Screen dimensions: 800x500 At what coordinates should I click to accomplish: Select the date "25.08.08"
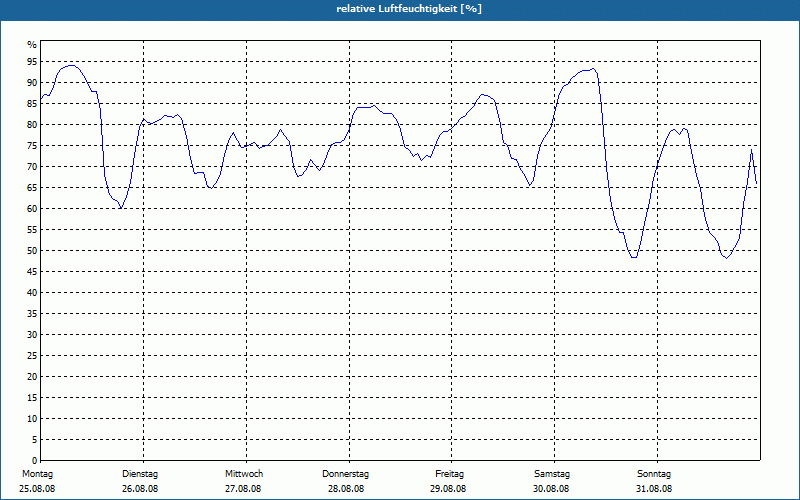(x=37, y=489)
